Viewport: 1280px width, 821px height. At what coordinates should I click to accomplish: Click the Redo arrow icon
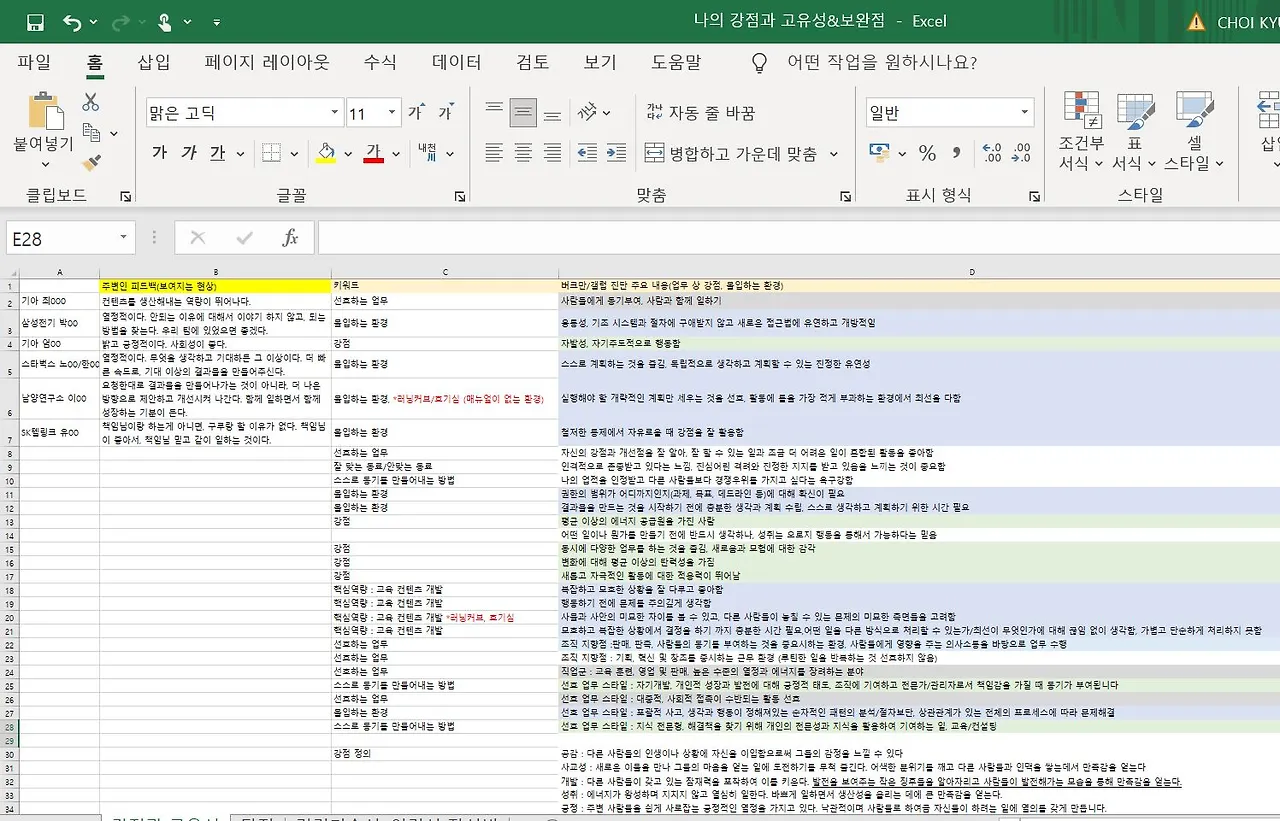point(120,22)
